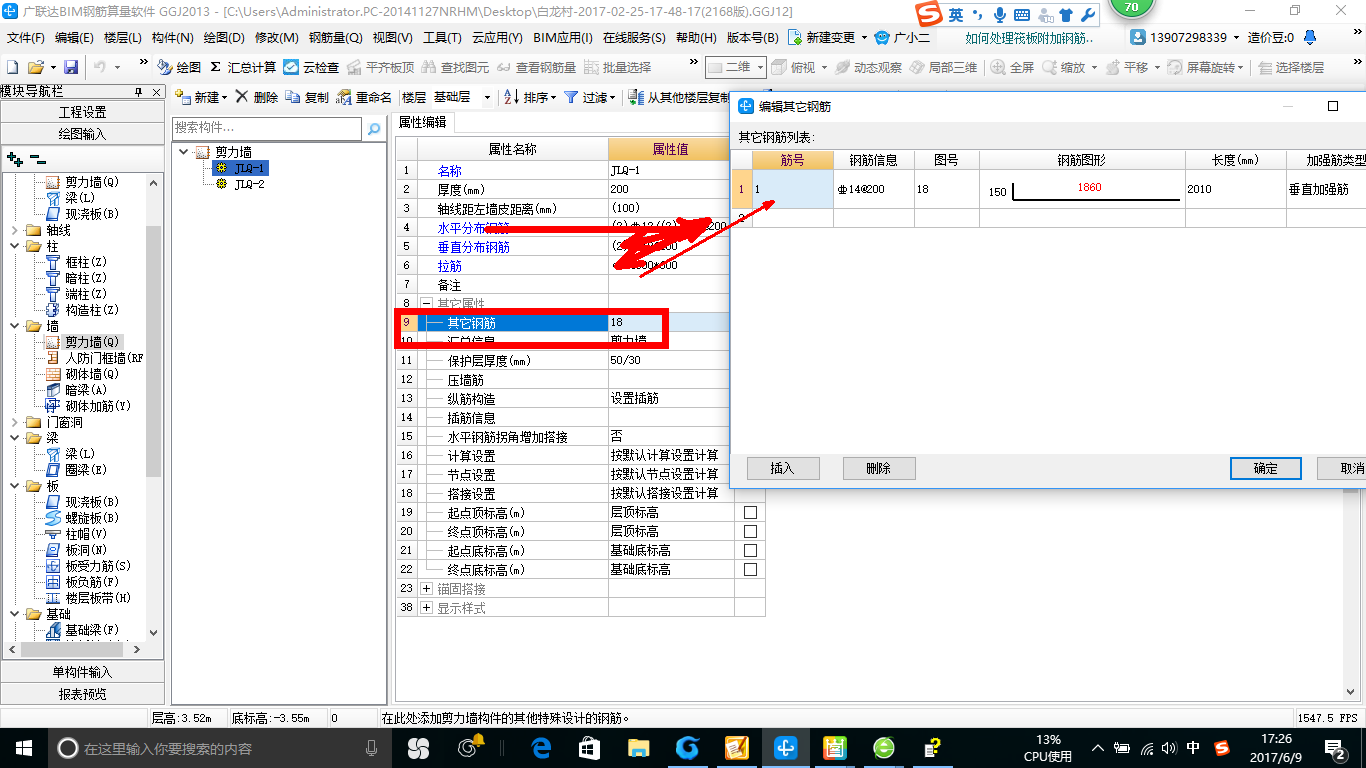This screenshot has width=1366, height=768.
Task: Click the Save floppy disk icon
Action: pyautogui.click(x=71, y=67)
